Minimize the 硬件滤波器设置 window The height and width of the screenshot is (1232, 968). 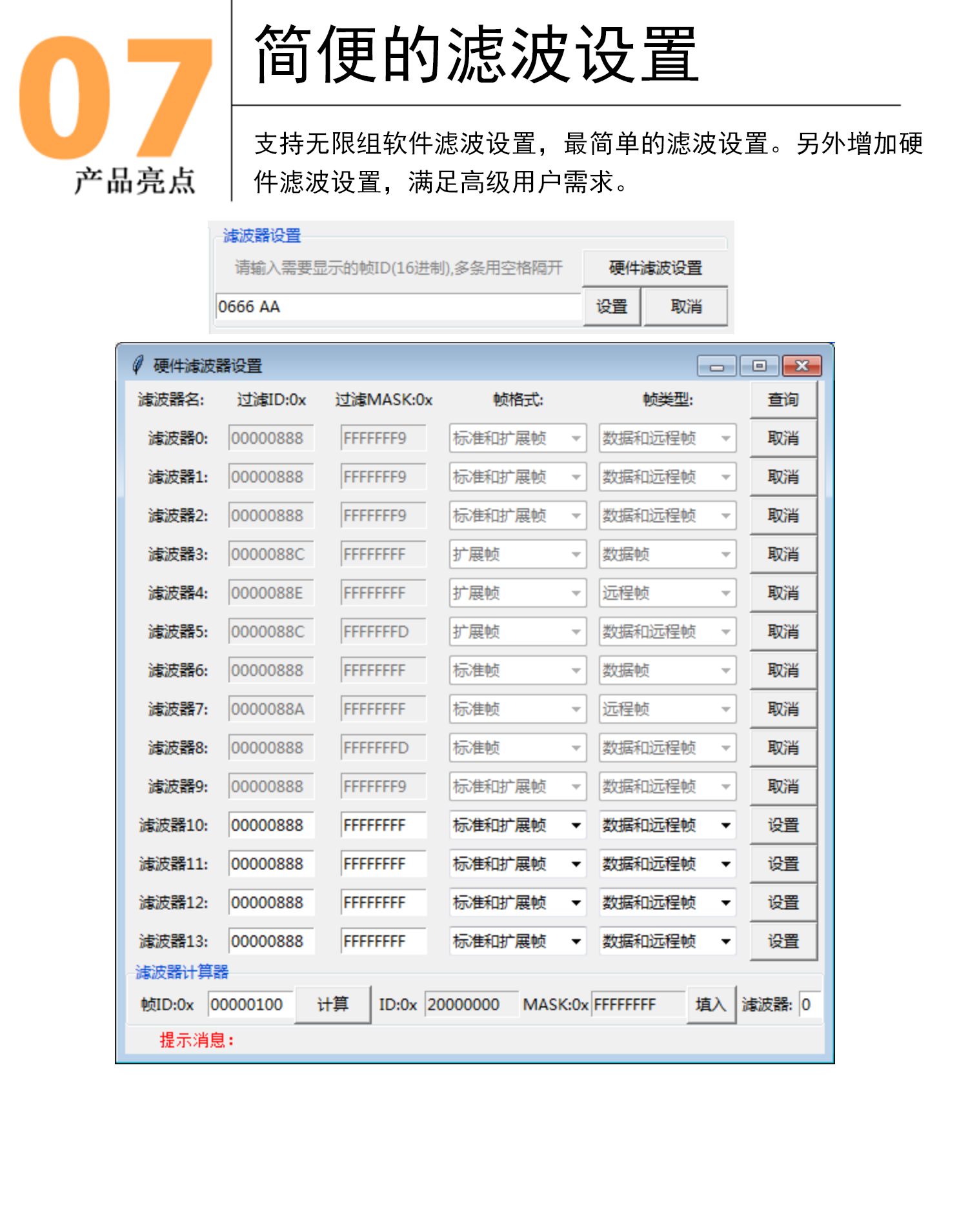(x=716, y=366)
